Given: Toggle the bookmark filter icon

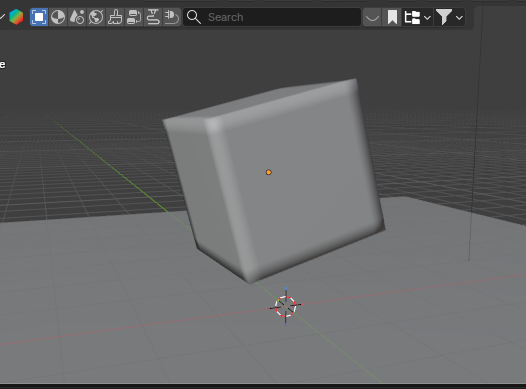Looking at the screenshot, I should tap(392, 17).
